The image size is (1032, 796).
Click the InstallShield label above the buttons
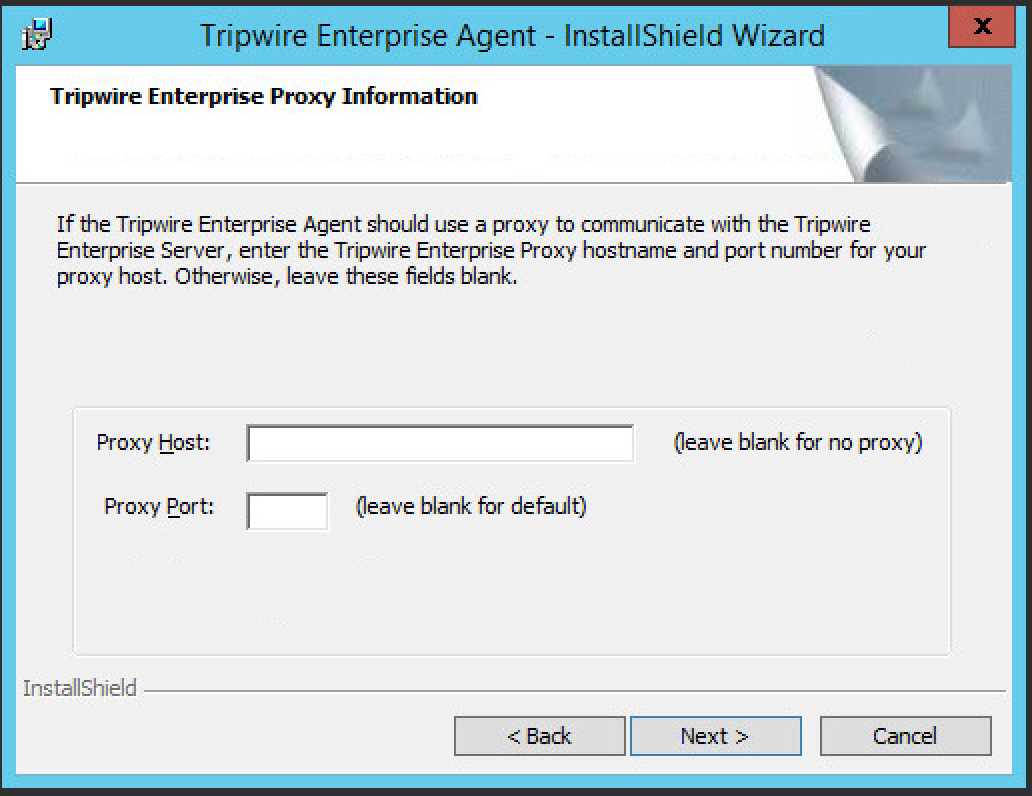pyautogui.click(x=79, y=689)
